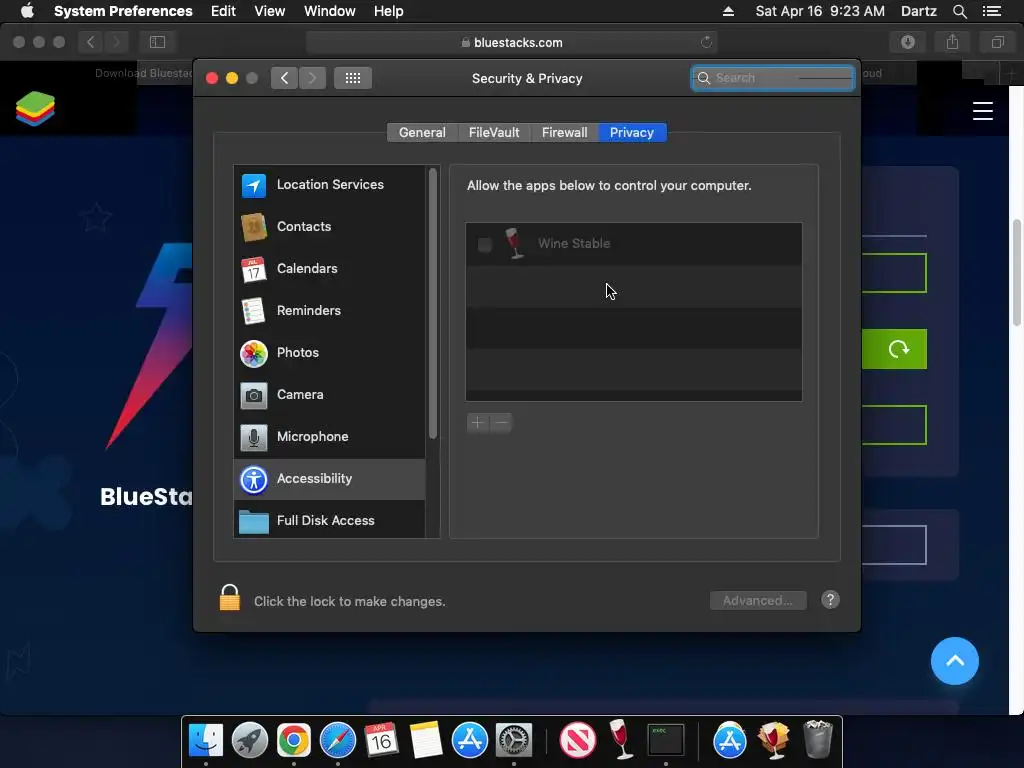
Task: Open Spotlight search in menu bar
Action: [x=959, y=11]
